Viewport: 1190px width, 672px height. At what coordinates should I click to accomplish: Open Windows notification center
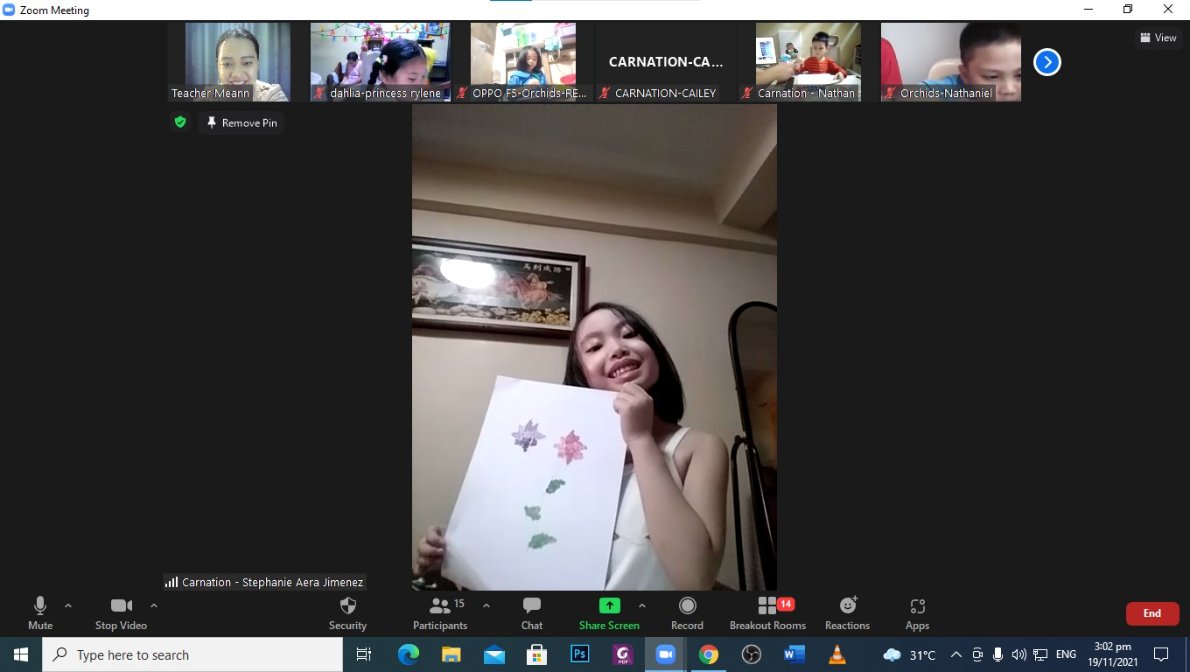tap(1160, 655)
